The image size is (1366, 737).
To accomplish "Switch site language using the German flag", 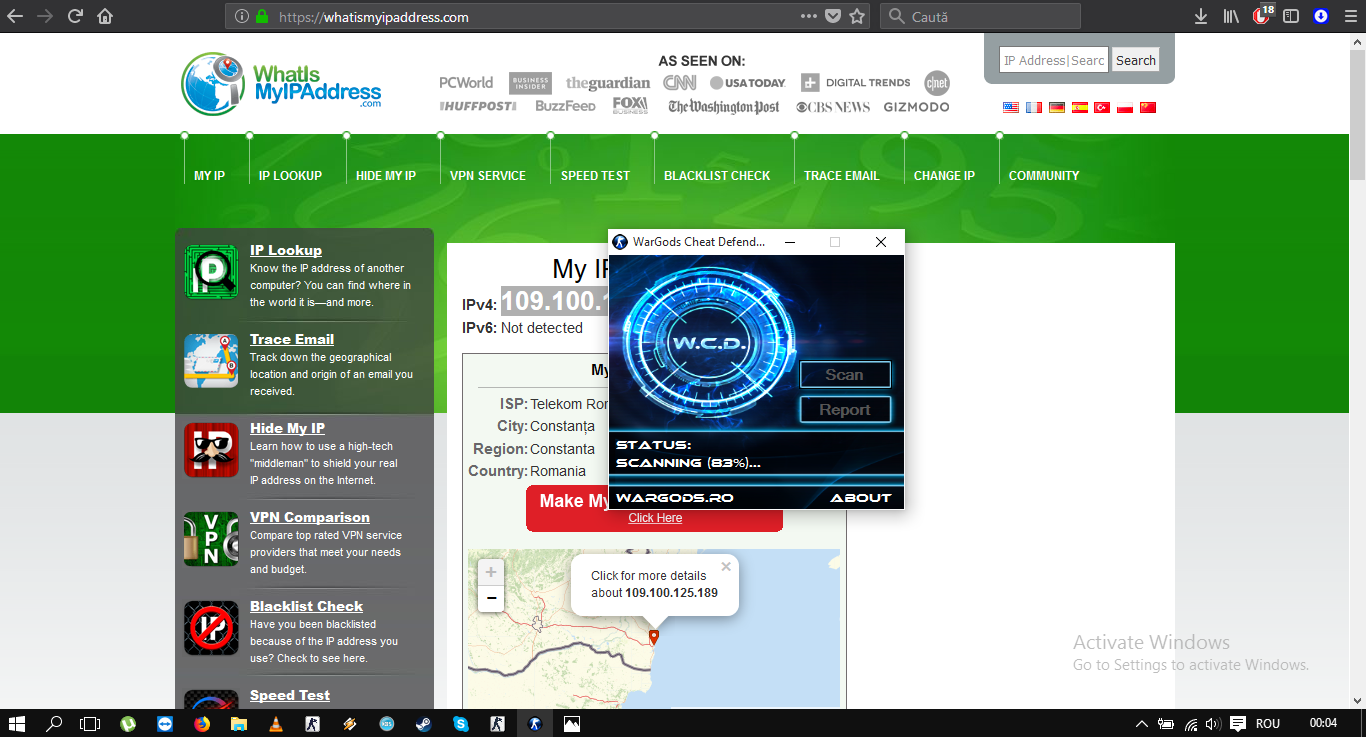I will (x=1057, y=107).
